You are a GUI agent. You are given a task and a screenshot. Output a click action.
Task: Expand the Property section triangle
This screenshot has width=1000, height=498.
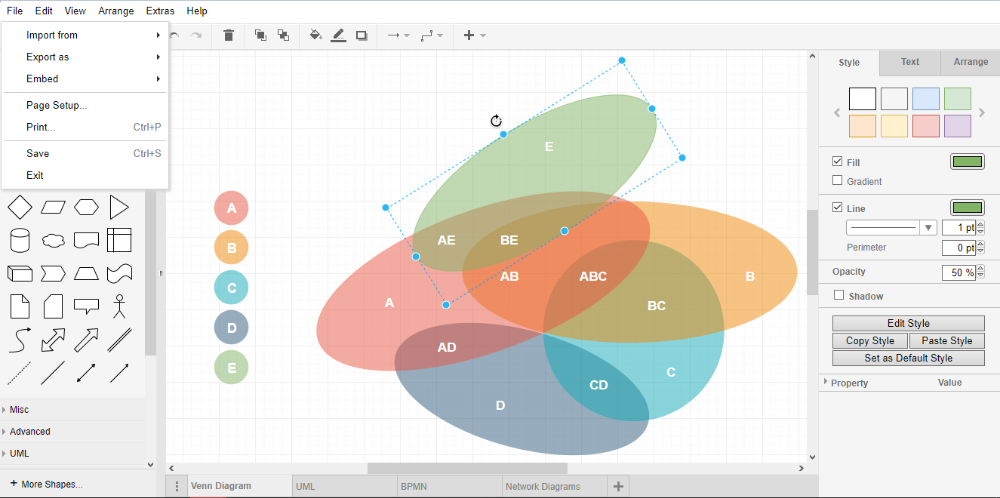(x=826, y=382)
